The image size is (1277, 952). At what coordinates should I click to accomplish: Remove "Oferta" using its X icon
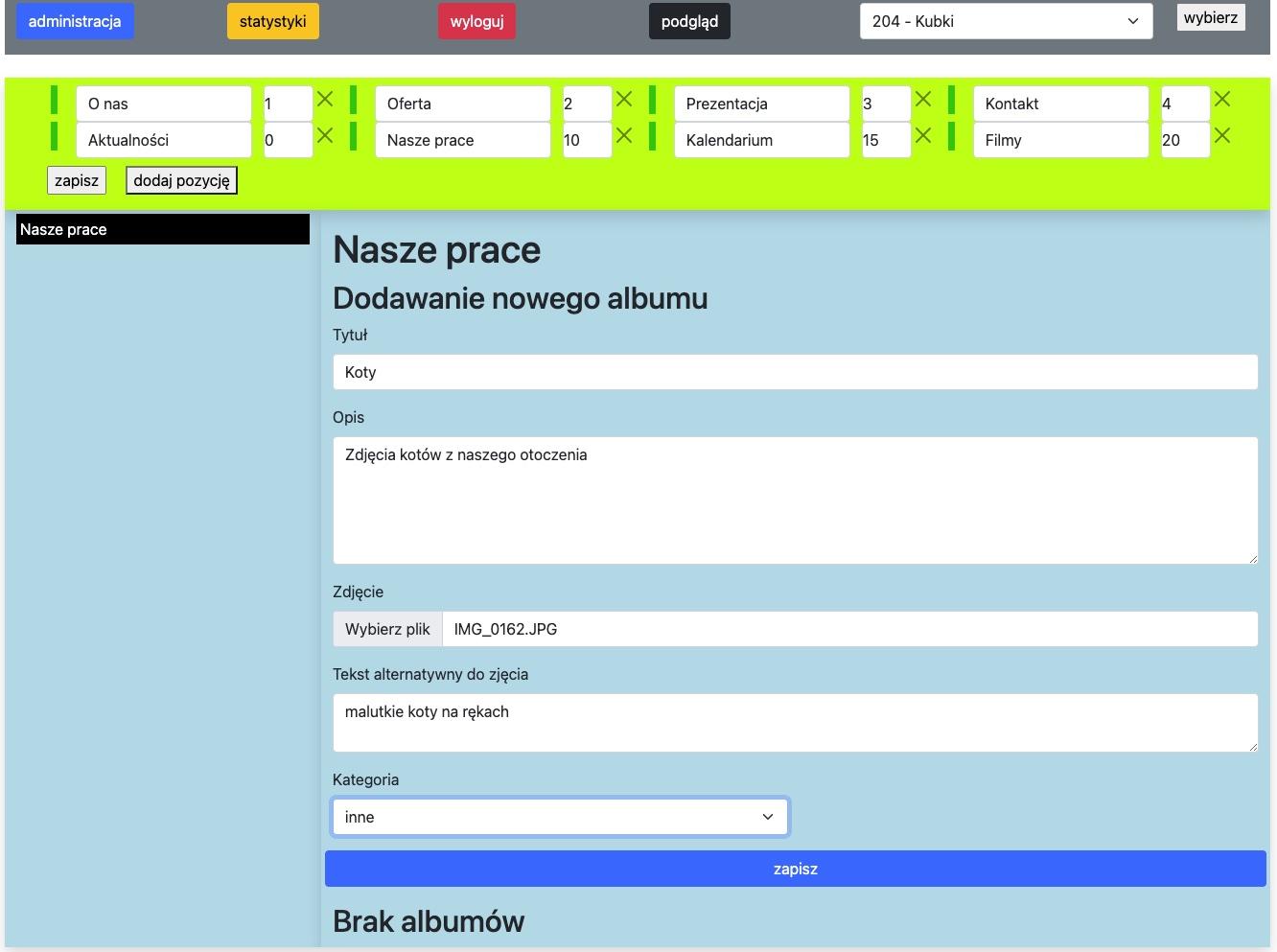coord(624,98)
